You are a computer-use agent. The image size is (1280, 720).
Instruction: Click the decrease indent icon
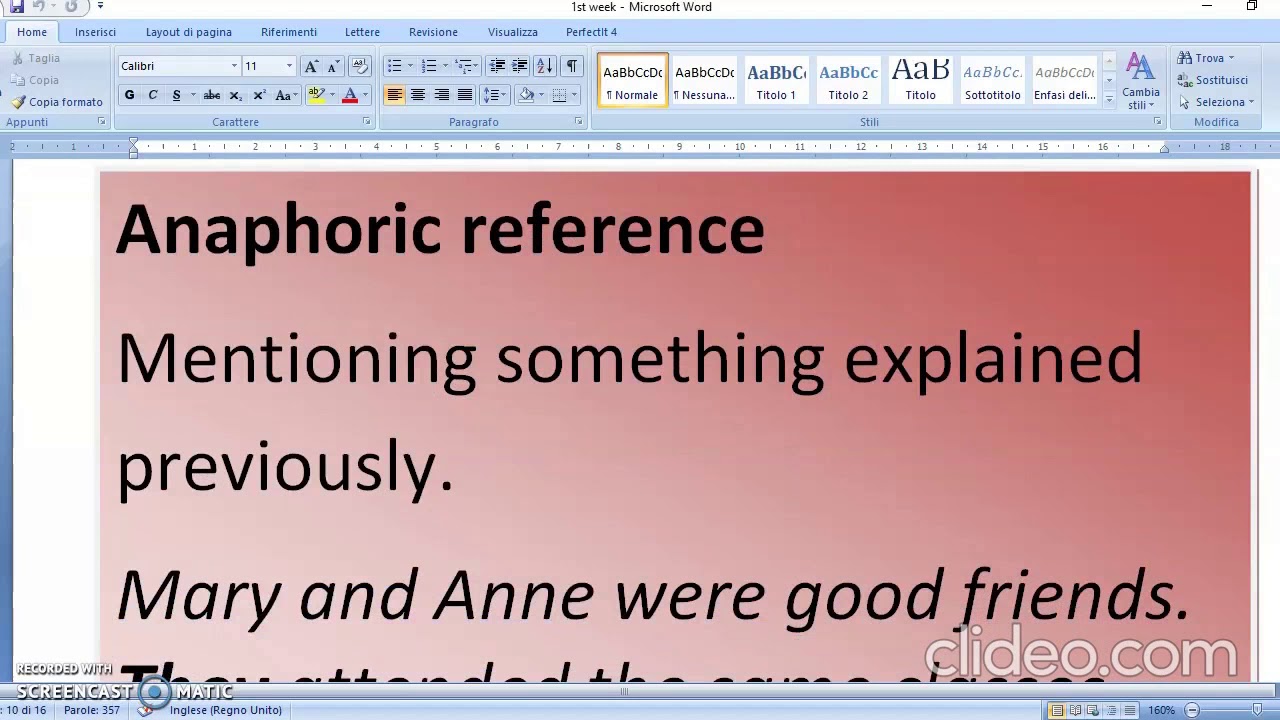[x=497, y=66]
